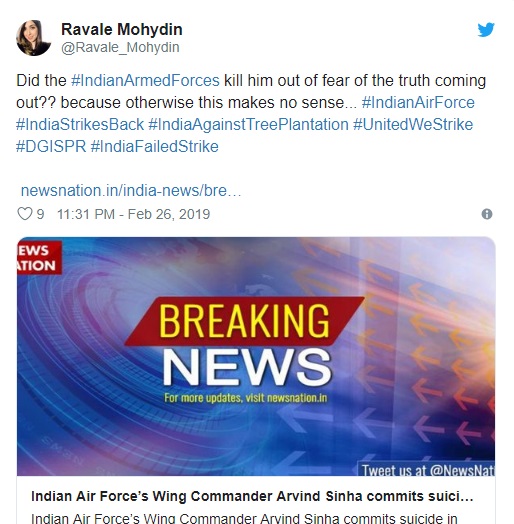Viewport: 514px width, 524px height.
Task: Click the Twitter bird logo icon
Action: tap(486, 29)
